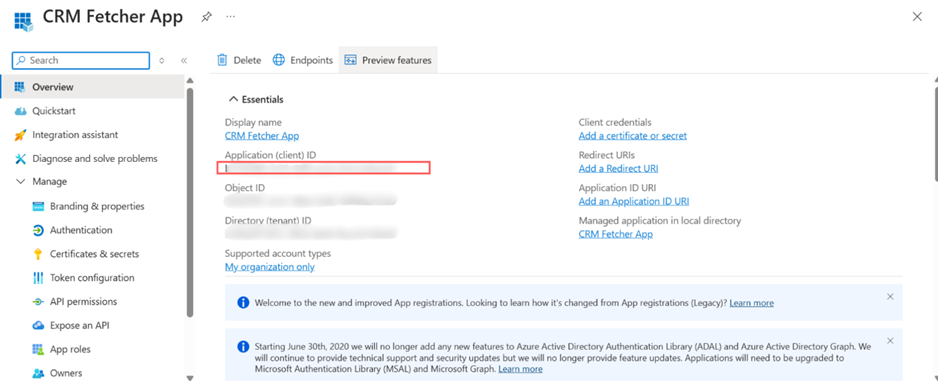
Task: Dismiss the App registrations welcome banner
Action: (890, 297)
